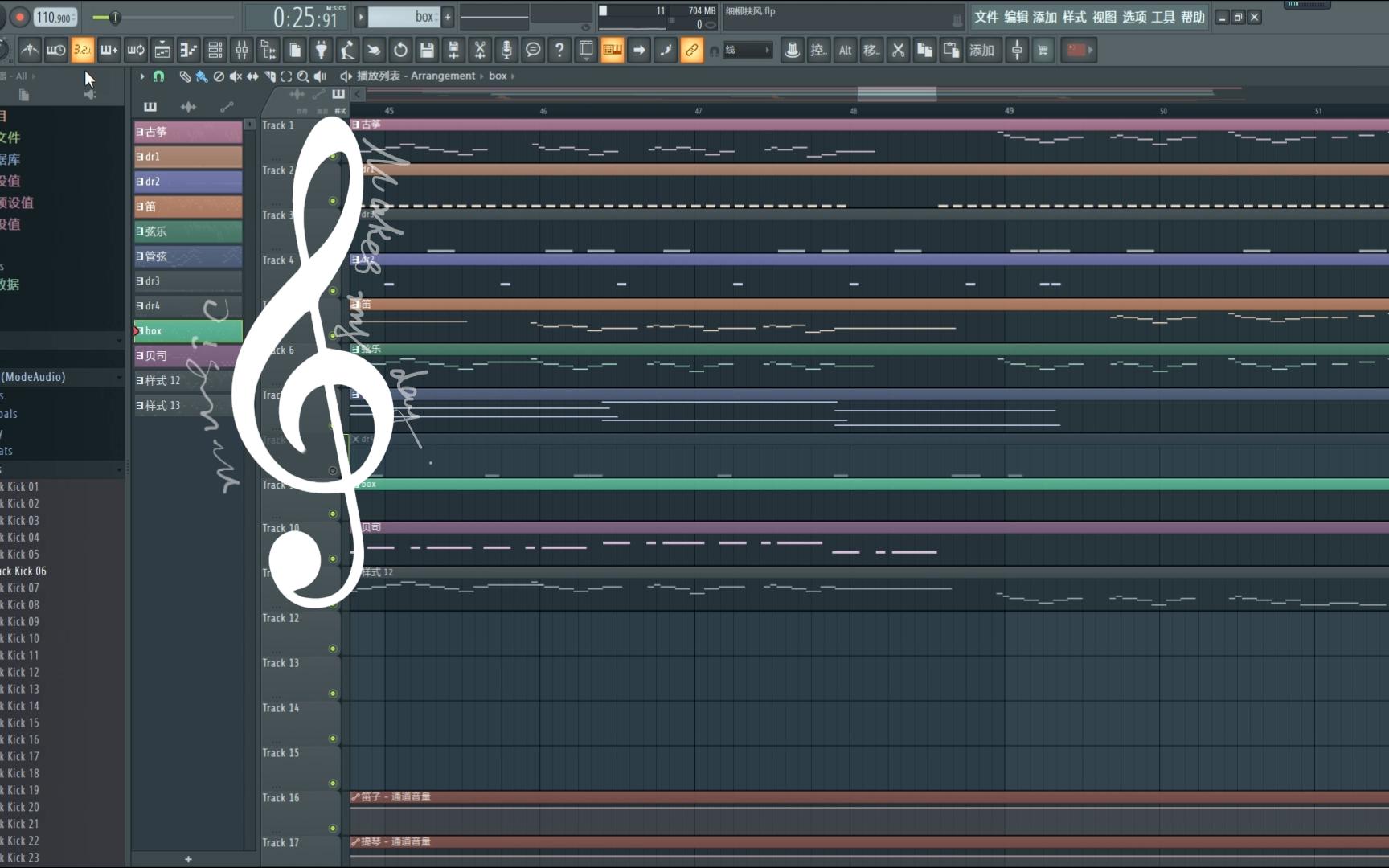Click the 控 toolbar button
The width and height of the screenshot is (1389, 868).
tap(818, 51)
